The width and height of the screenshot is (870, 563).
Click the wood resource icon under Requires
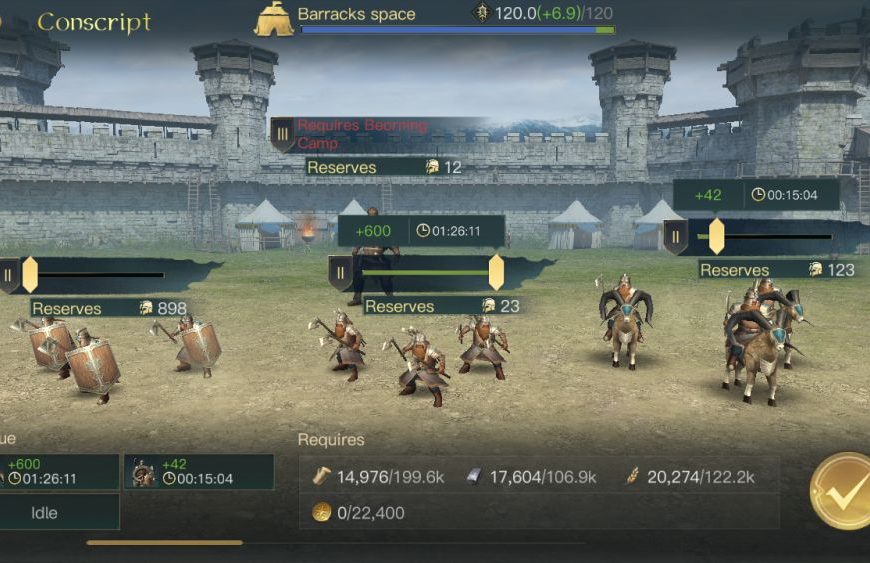[x=321, y=476]
